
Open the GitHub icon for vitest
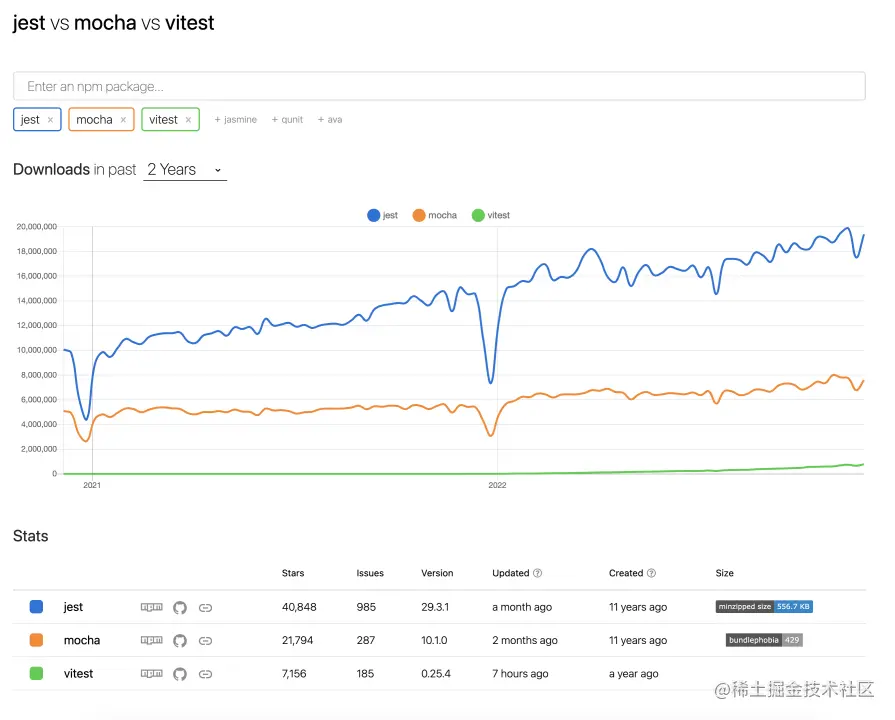point(180,674)
